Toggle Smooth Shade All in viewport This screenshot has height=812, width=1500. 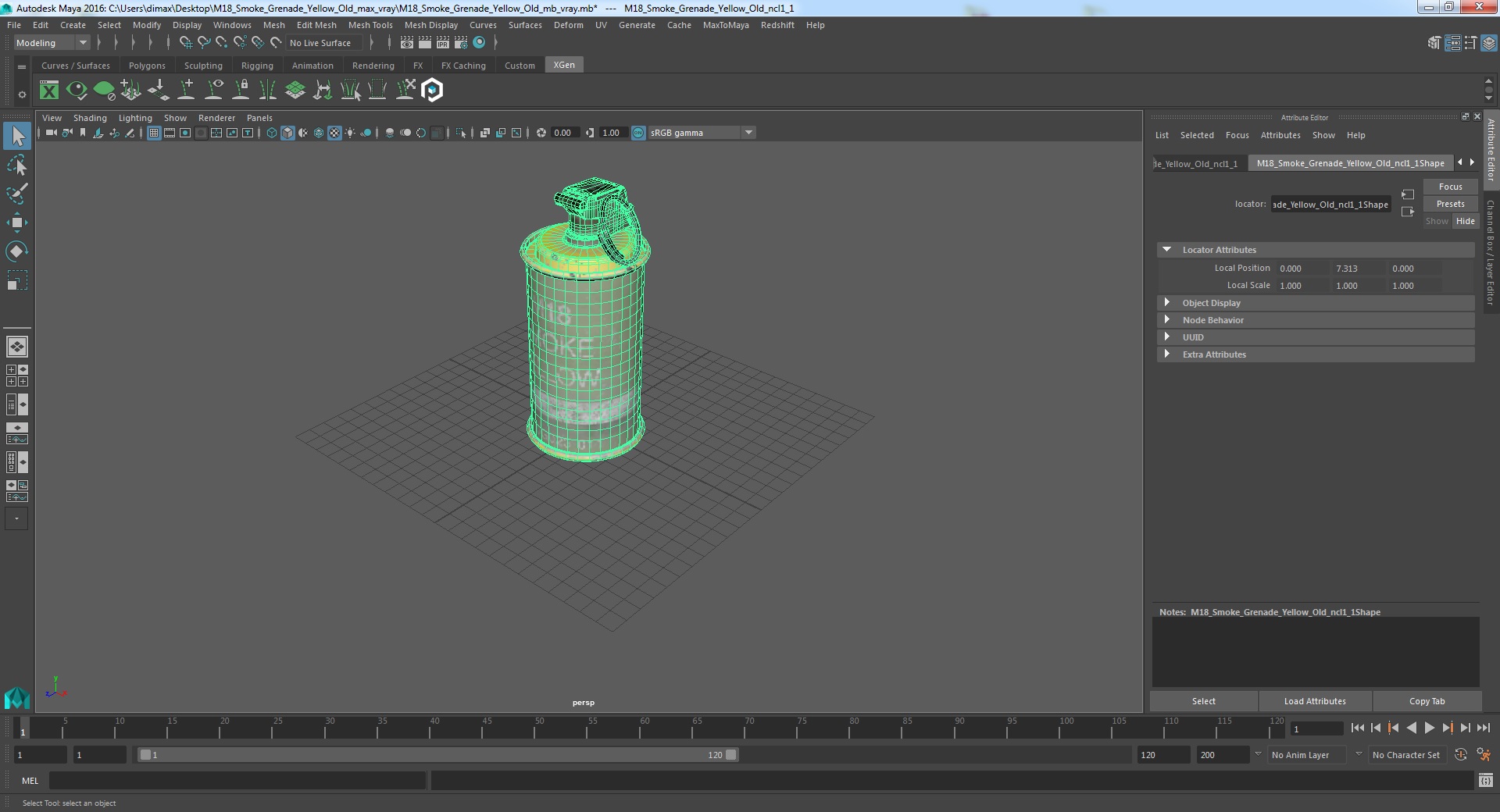tap(287, 133)
